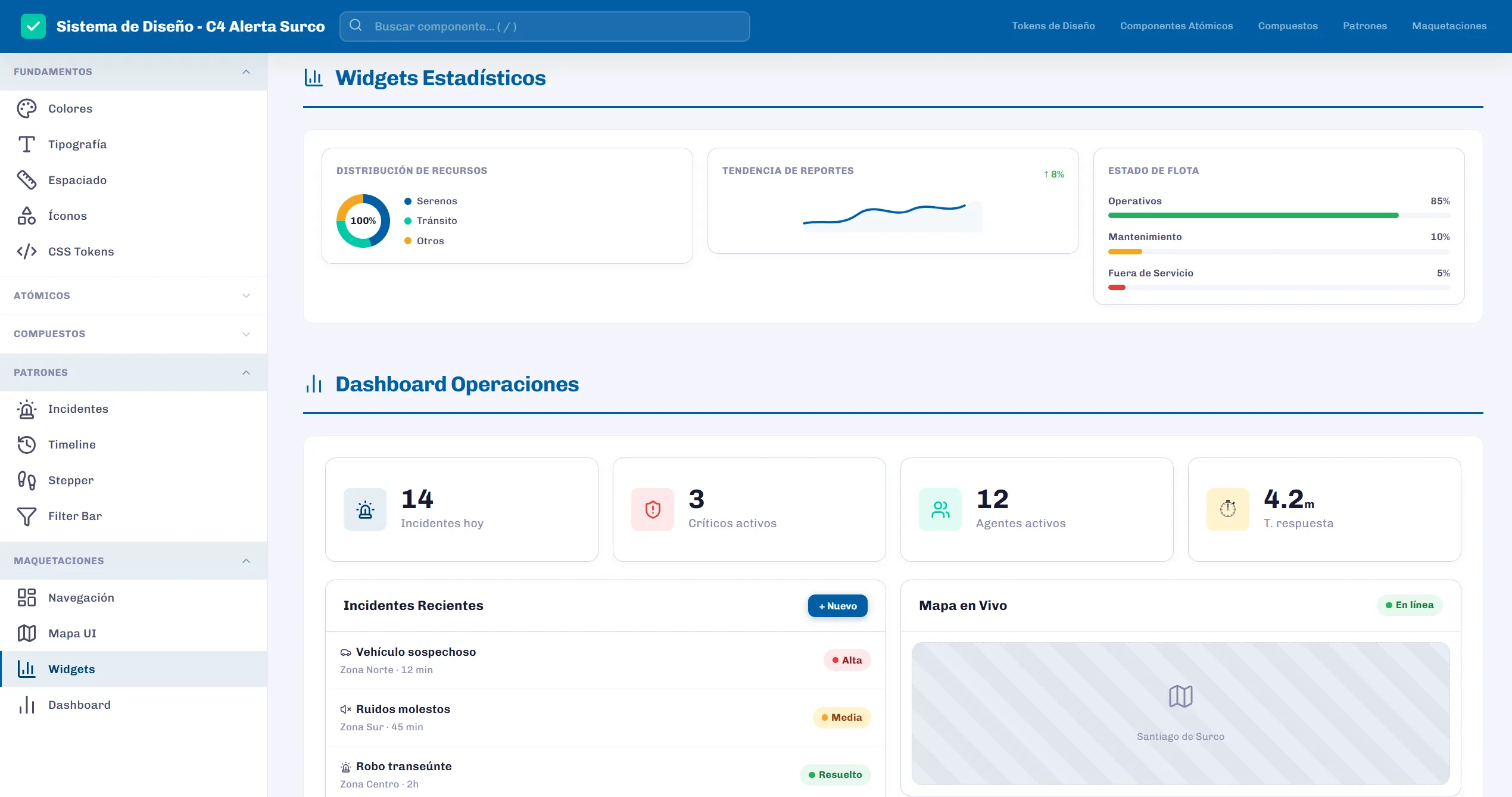This screenshot has height=797, width=1512.
Task: Click the Incidentes Recientes heading
Action: point(413,605)
